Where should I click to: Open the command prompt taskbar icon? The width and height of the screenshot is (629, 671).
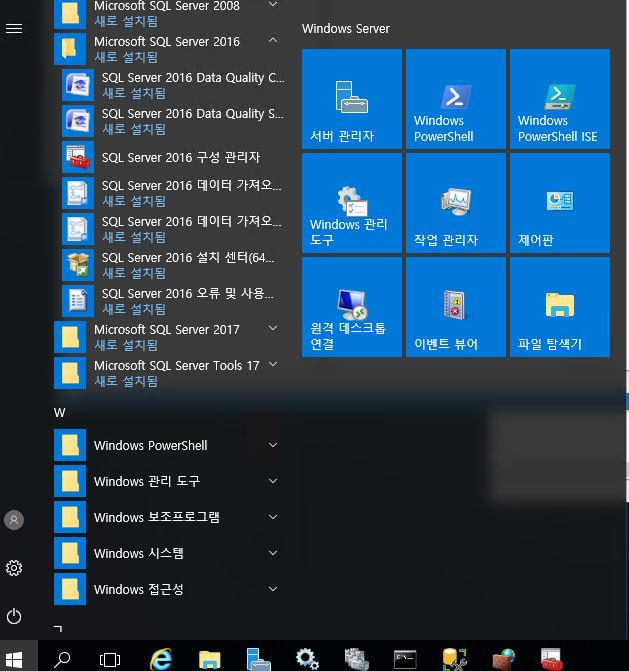(x=405, y=659)
